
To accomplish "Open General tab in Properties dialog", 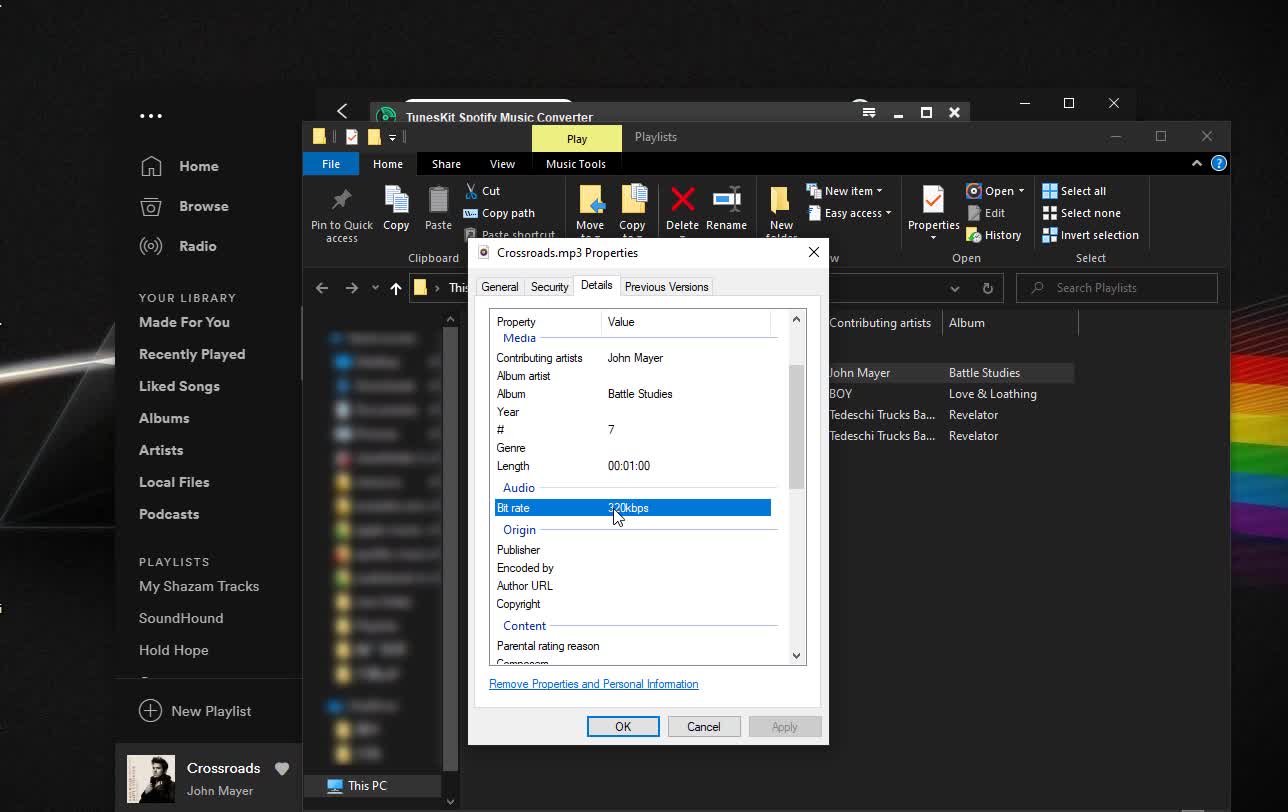I will [x=499, y=287].
